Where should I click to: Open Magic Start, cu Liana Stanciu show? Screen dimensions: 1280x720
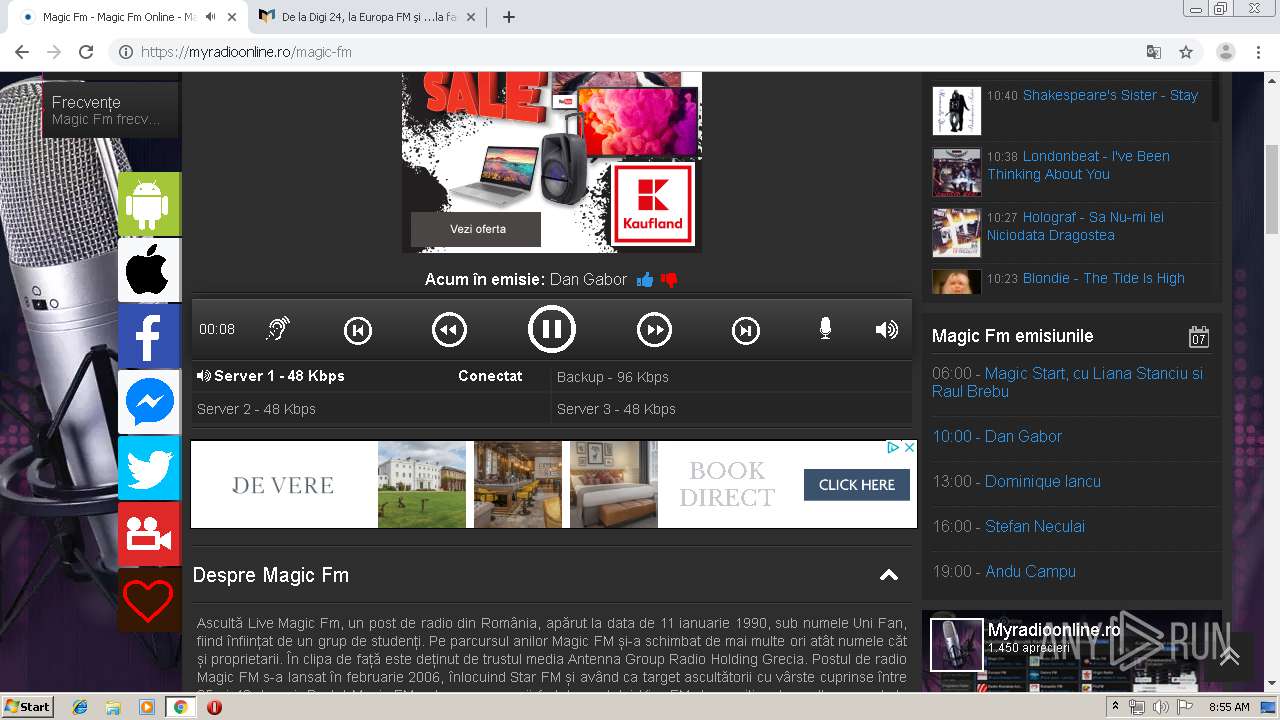pyautogui.click(x=1067, y=382)
